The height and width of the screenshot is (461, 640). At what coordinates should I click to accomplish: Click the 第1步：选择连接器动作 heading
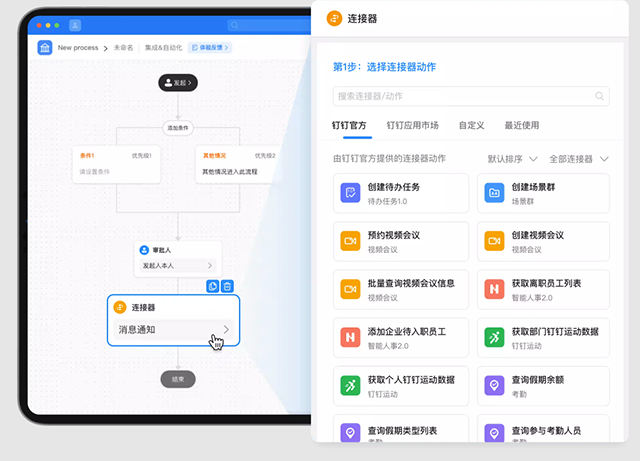pos(384,67)
